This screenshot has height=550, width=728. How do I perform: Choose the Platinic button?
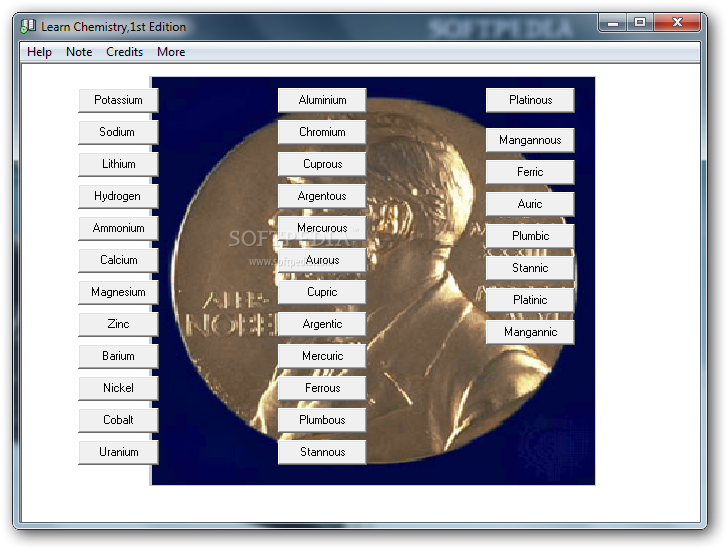(530, 300)
